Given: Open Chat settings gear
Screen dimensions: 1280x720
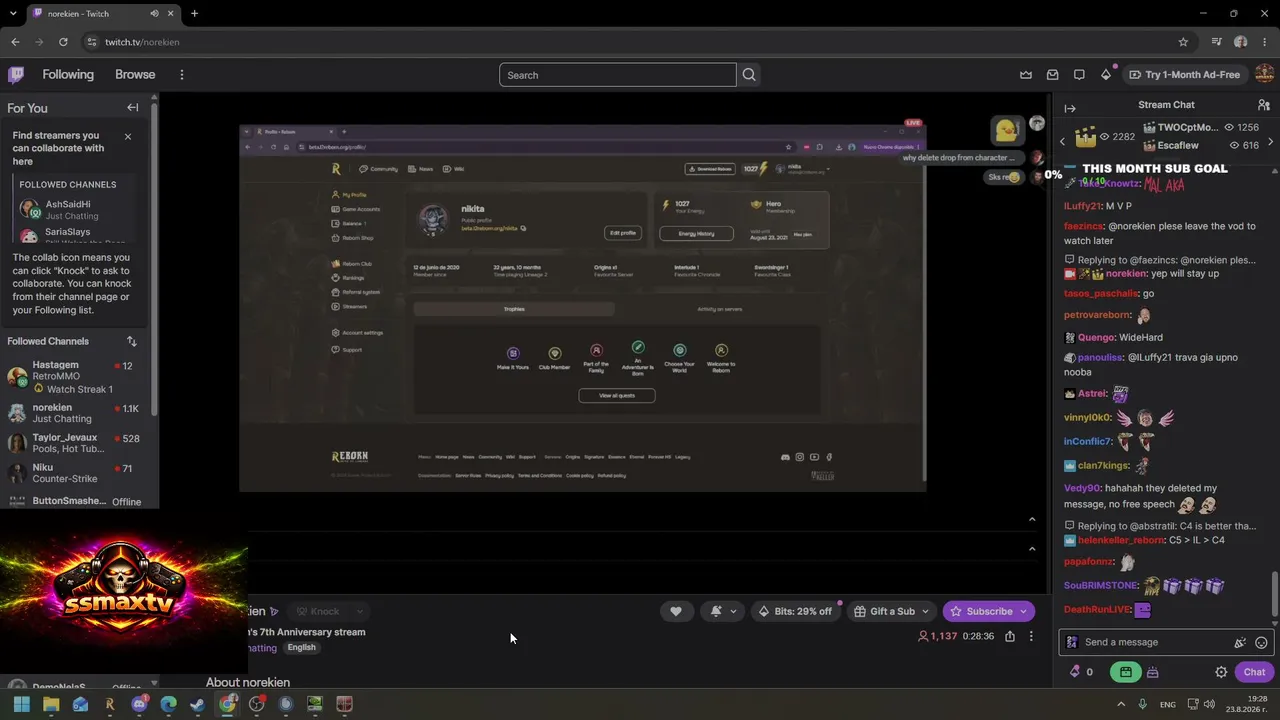Looking at the screenshot, I should (x=1221, y=672).
